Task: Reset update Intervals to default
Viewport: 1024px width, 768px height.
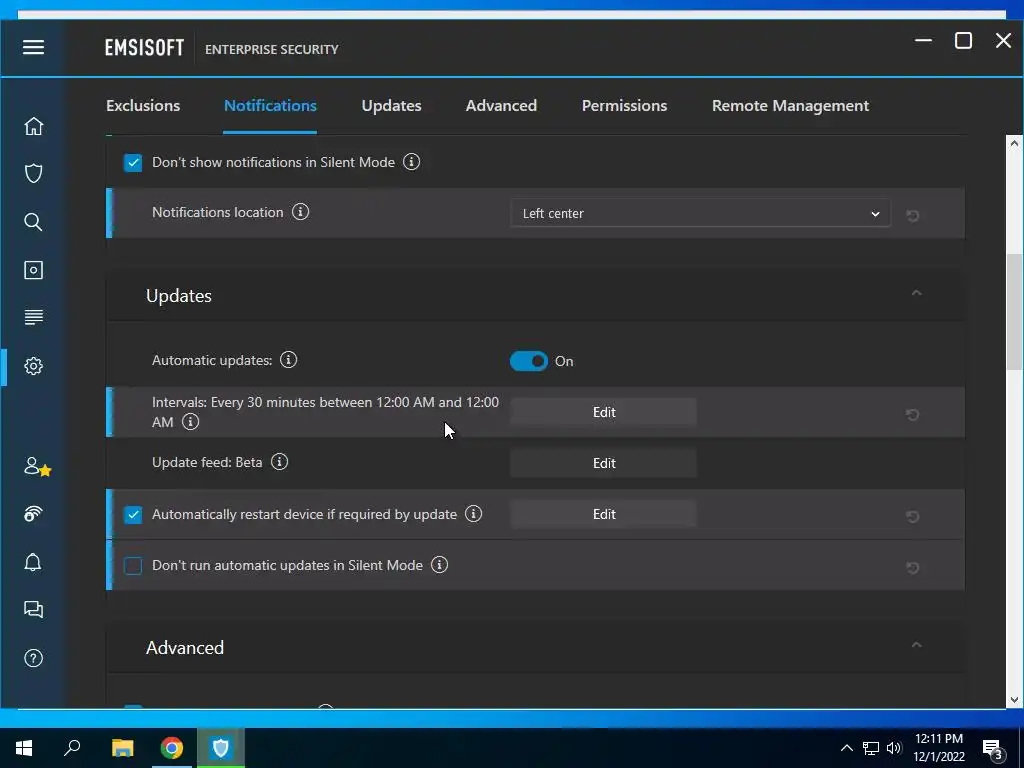Action: 913,414
